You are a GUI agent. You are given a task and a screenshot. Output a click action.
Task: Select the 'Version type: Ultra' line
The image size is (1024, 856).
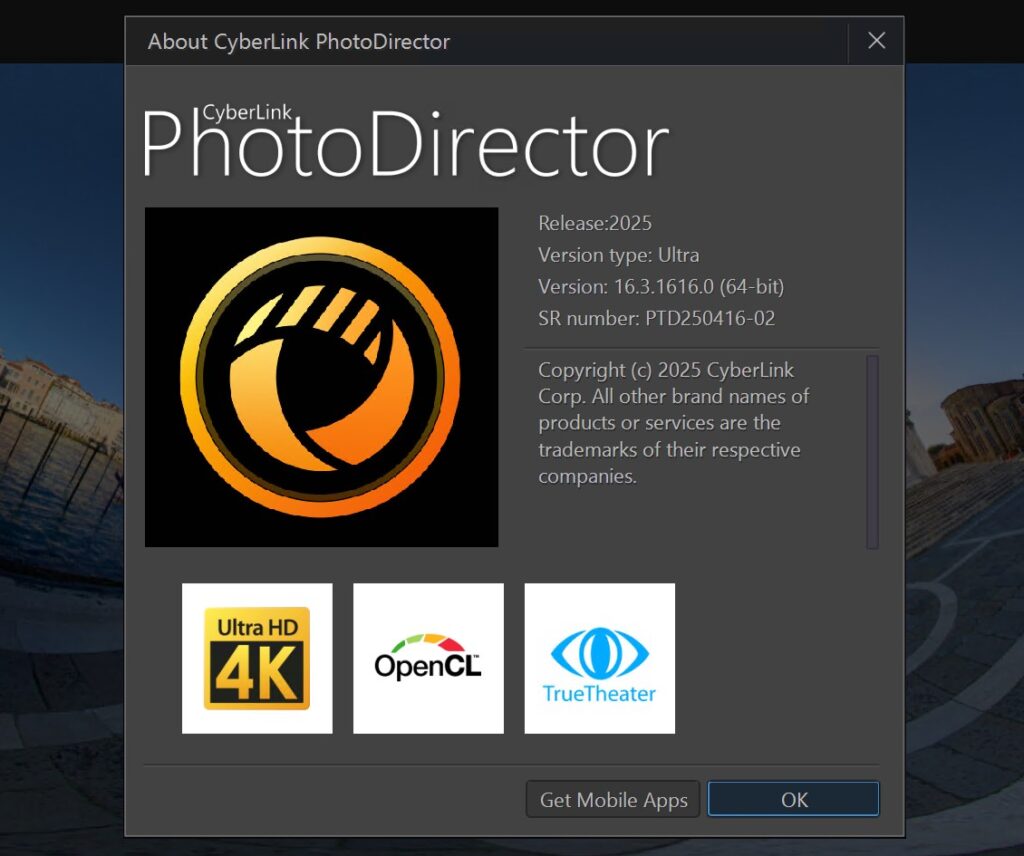618,255
